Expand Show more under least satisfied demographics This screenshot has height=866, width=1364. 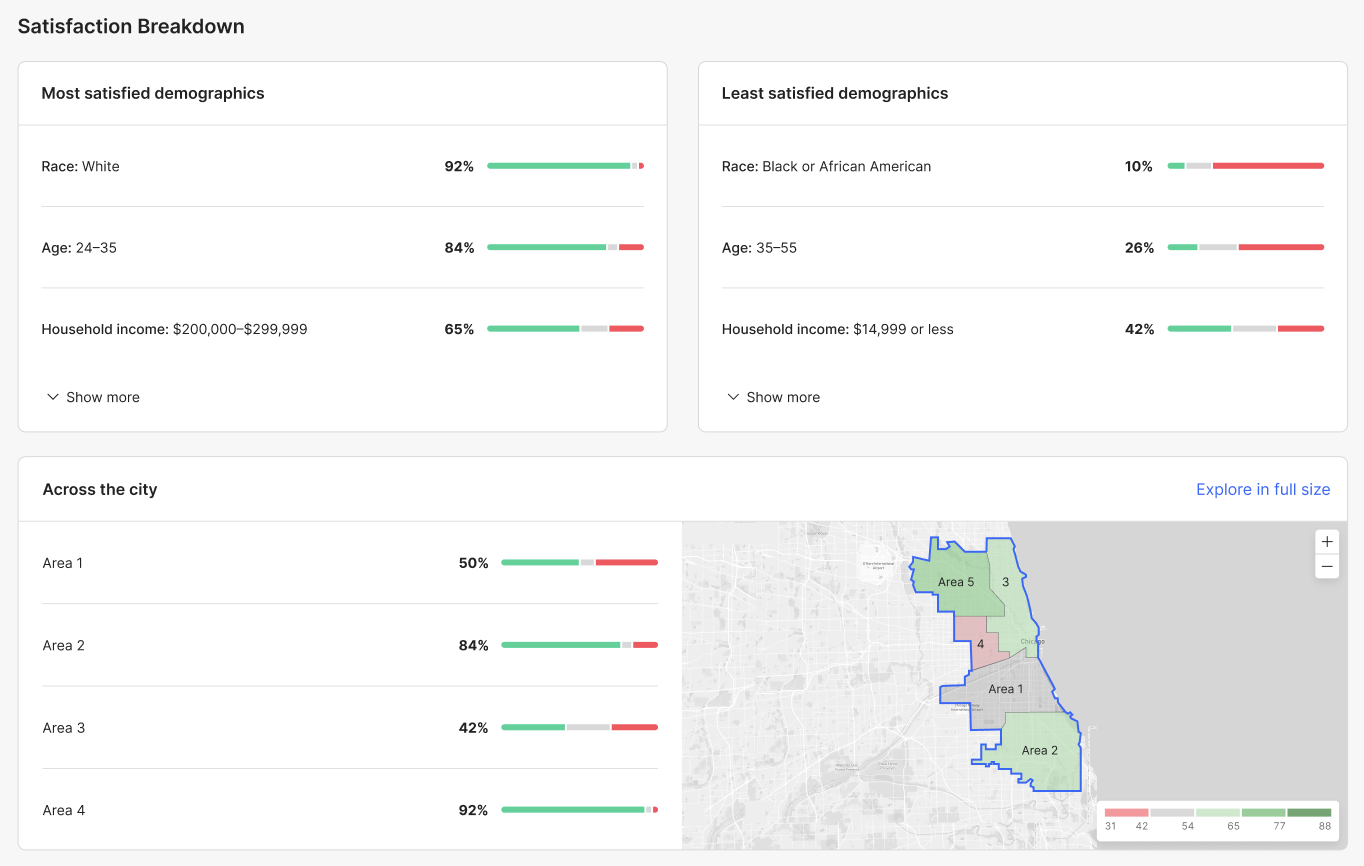click(x=773, y=397)
